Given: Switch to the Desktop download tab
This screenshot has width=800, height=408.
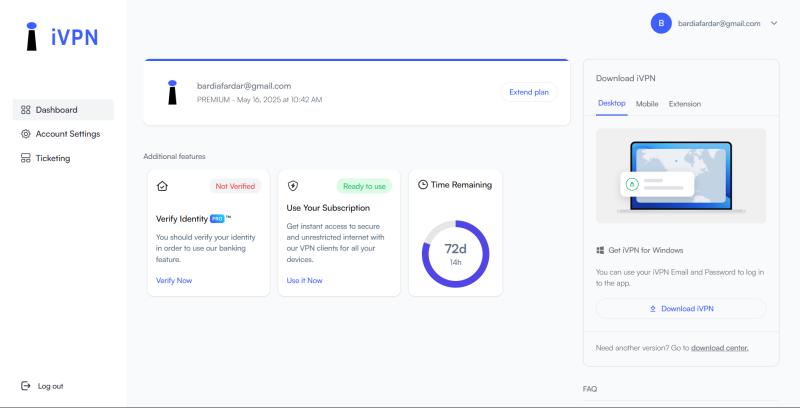Looking at the screenshot, I should pyautogui.click(x=612, y=103).
